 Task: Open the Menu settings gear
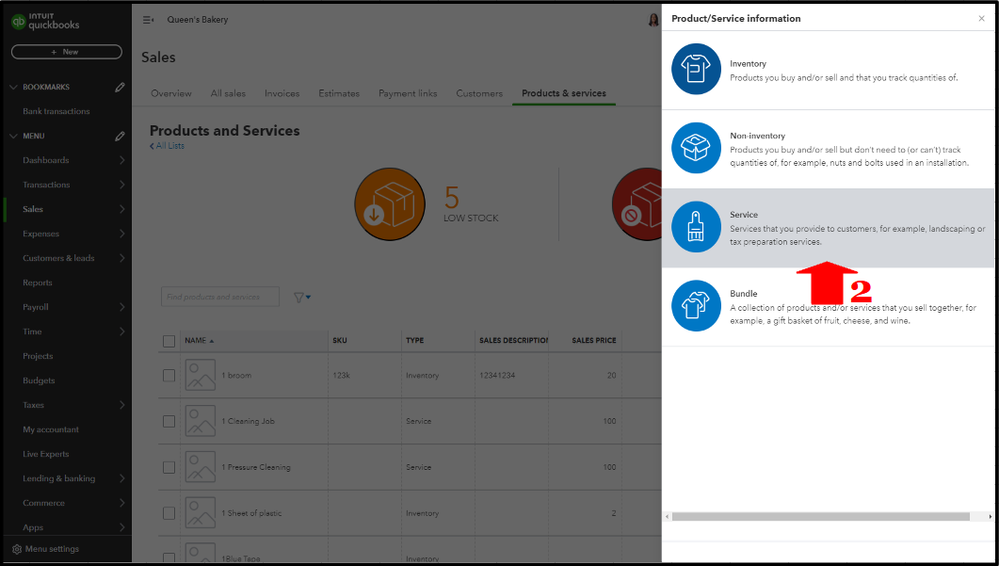click(17, 549)
